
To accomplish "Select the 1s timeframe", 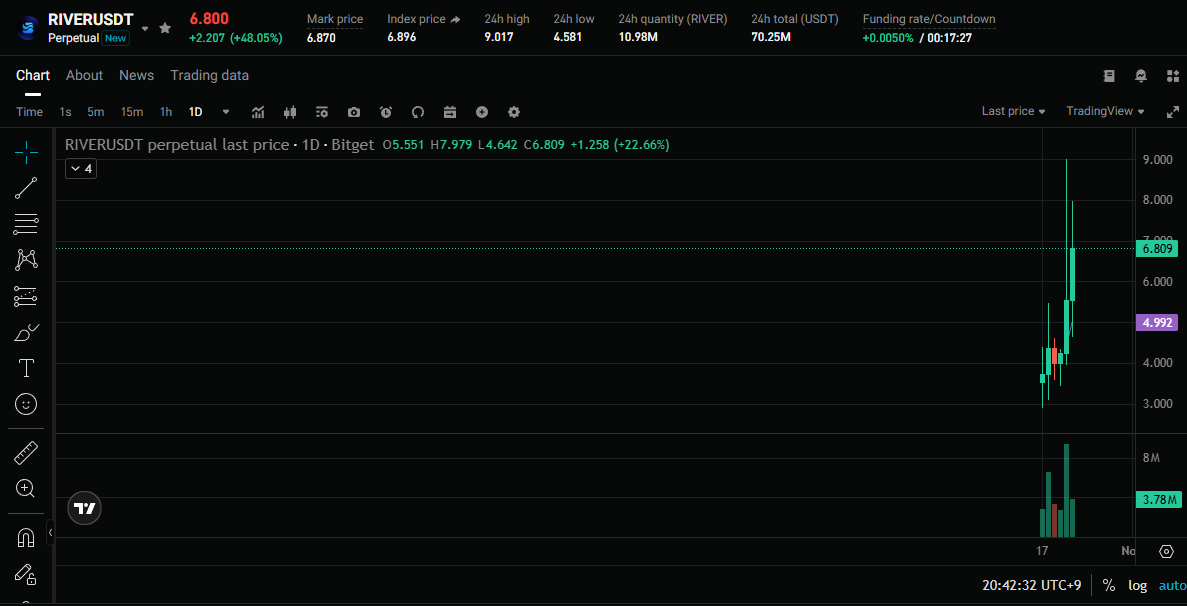I will tap(66, 112).
